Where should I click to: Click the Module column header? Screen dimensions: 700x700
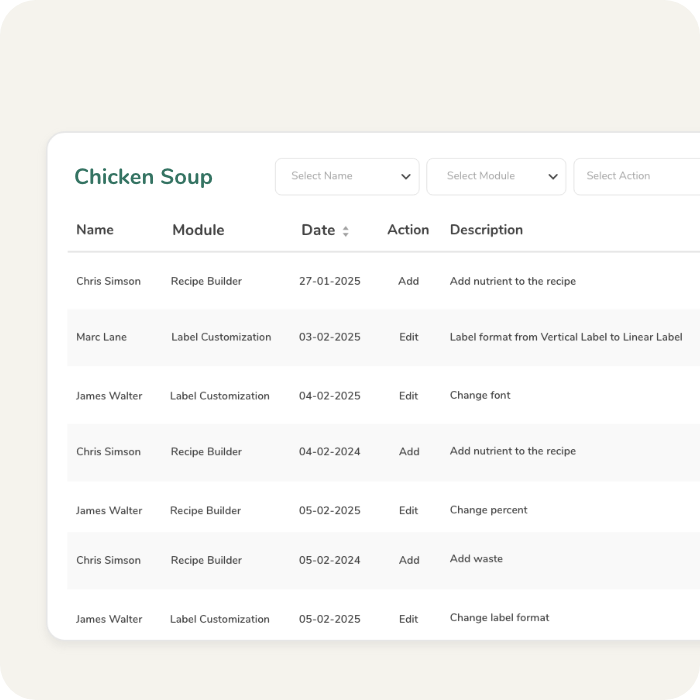coord(198,230)
